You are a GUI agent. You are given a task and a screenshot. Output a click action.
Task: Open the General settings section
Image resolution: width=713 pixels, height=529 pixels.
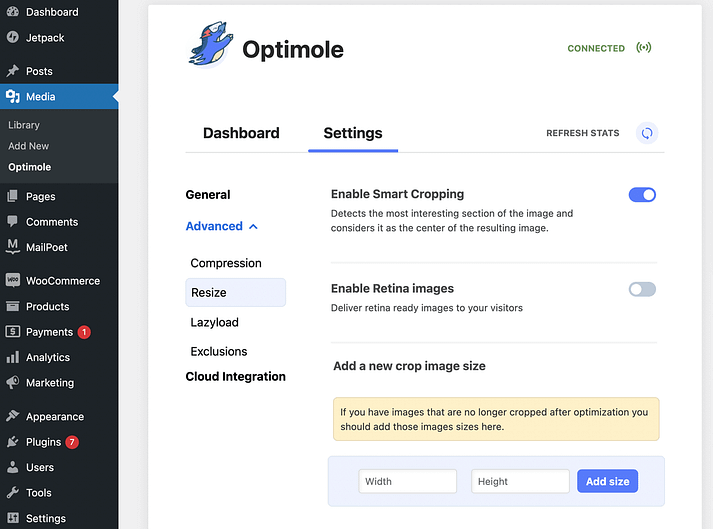pyautogui.click(x=208, y=195)
